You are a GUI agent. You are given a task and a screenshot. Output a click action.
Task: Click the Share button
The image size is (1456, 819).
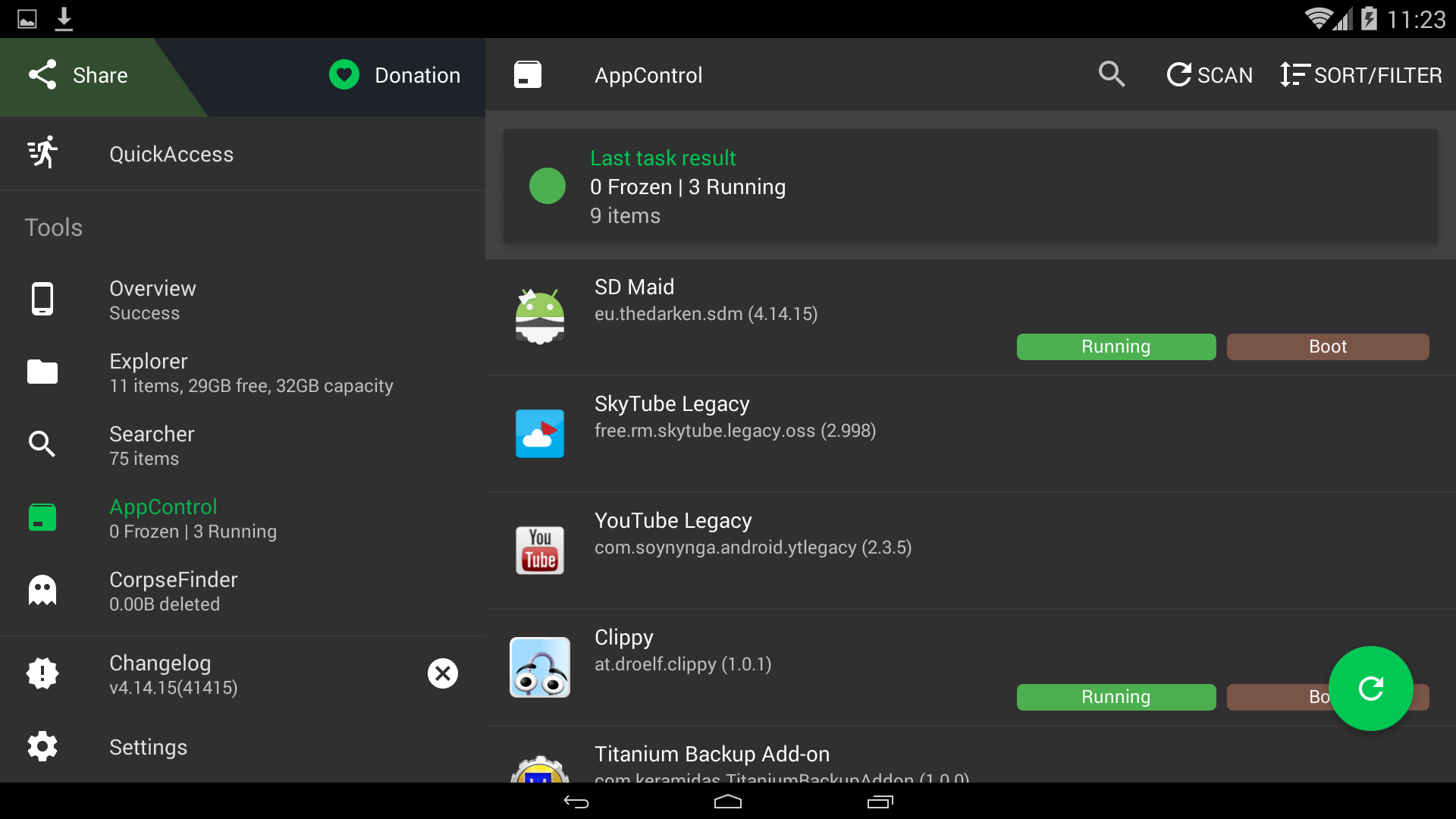[x=80, y=75]
